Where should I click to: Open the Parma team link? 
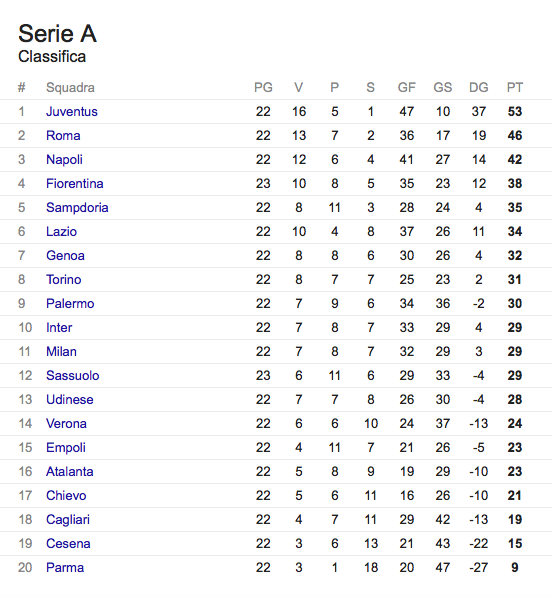tap(65, 568)
